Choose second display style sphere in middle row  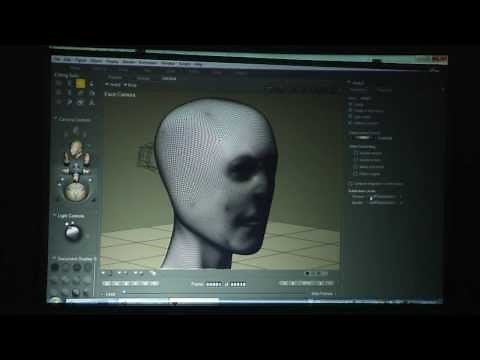(66, 280)
